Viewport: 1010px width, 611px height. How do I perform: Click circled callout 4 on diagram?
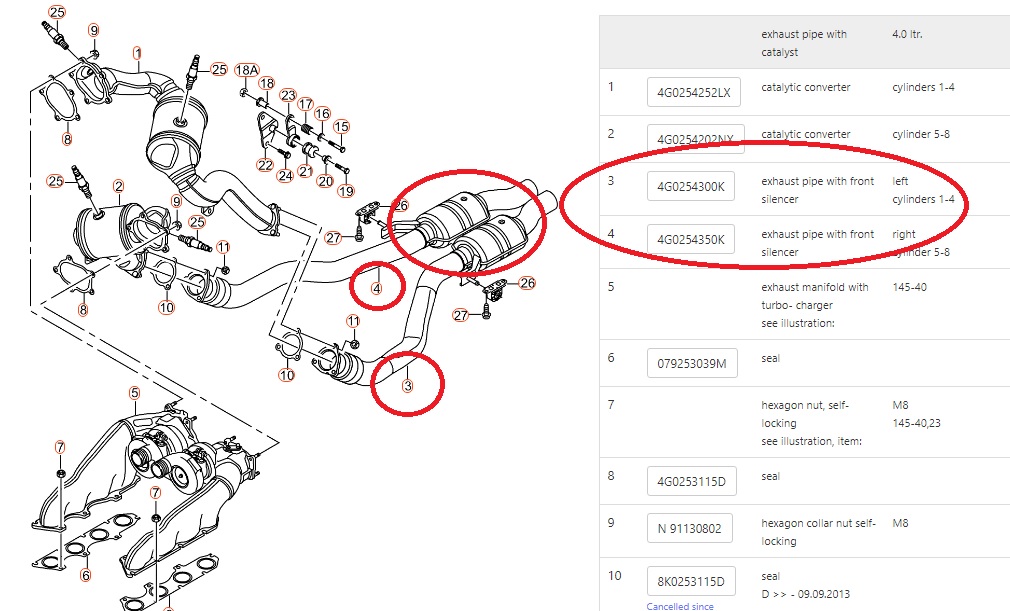pos(377,288)
